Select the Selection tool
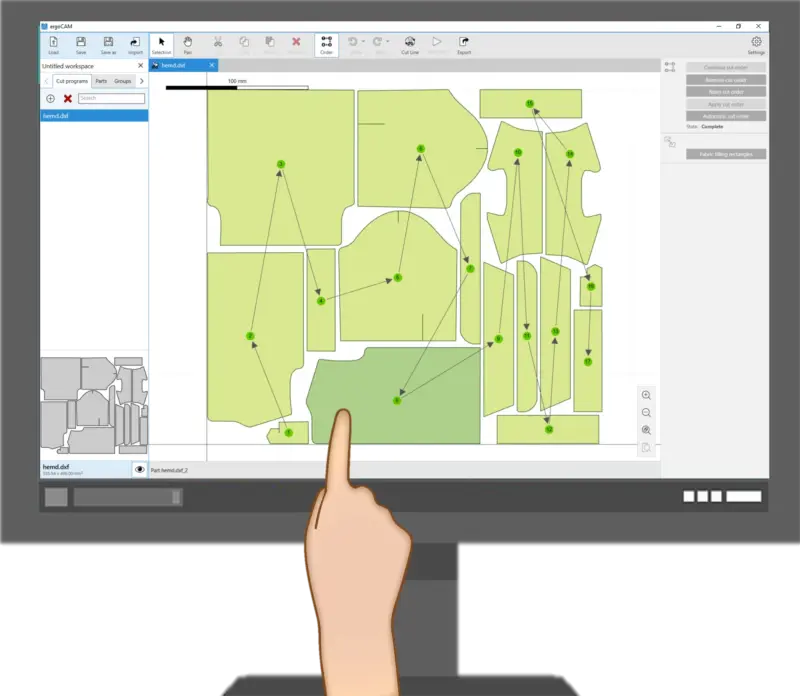The height and width of the screenshot is (696, 800). point(160,43)
